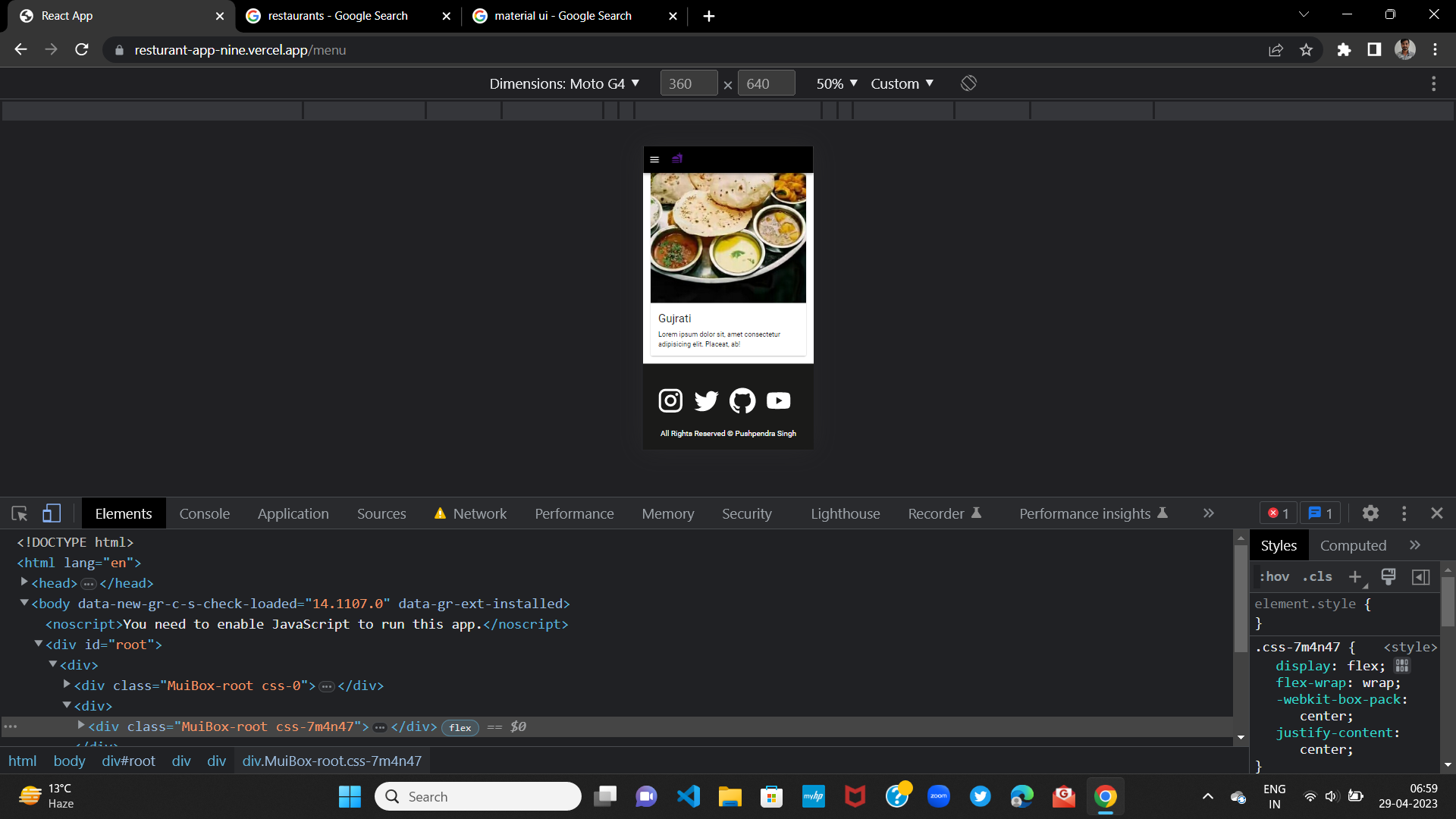Image resolution: width=1456 pixels, height=819 pixels.
Task: Click the device width input field
Action: [x=688, y=83]
